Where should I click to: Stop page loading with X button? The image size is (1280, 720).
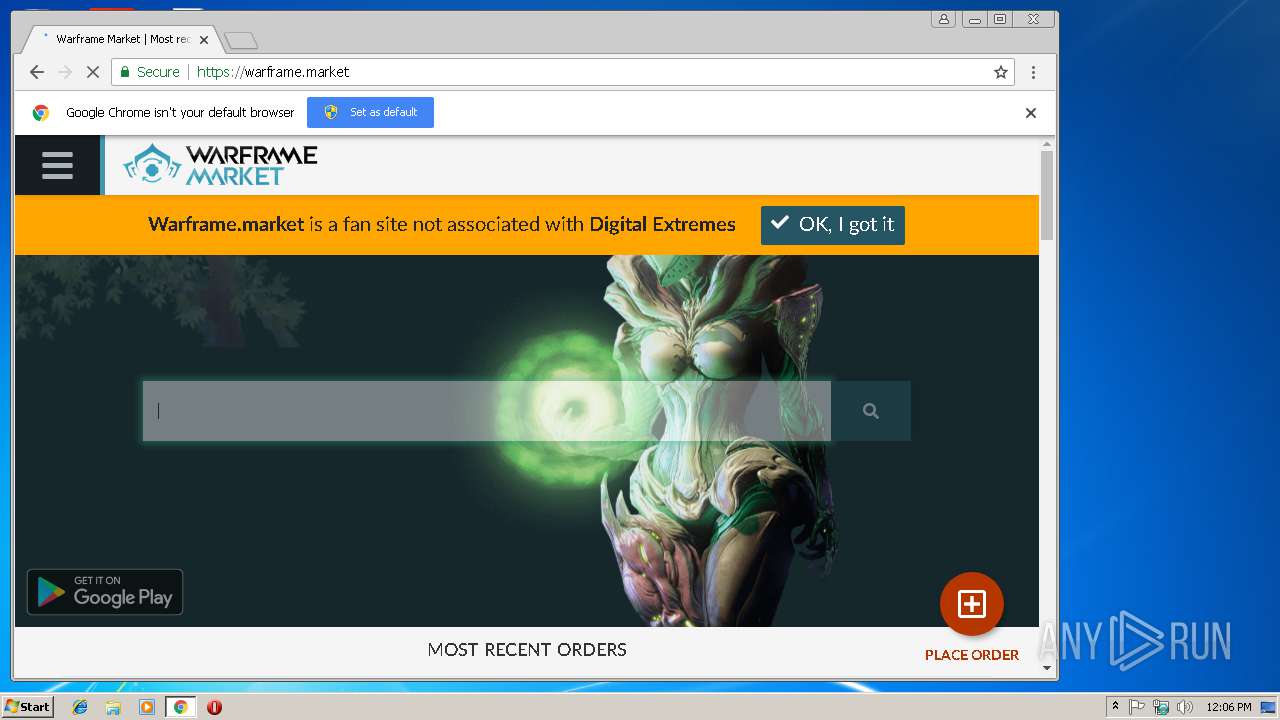click(x=93, y=72)
